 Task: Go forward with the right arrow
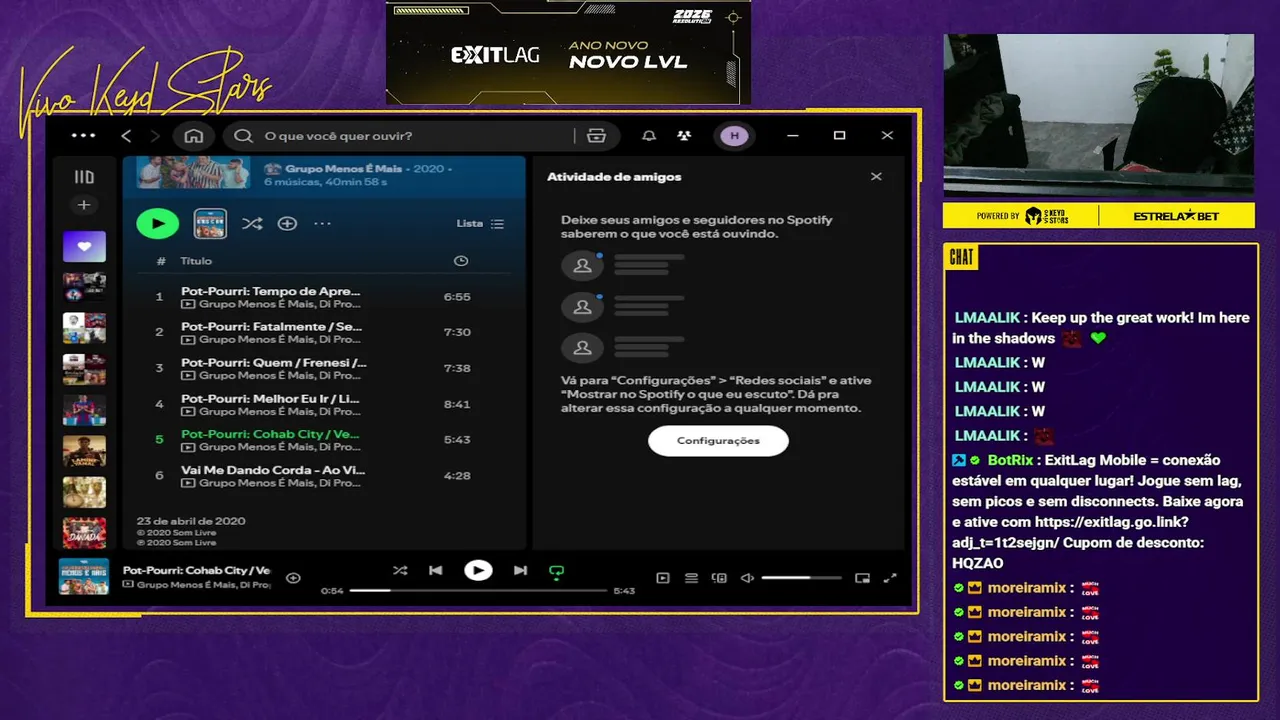[x=155, y=136]
